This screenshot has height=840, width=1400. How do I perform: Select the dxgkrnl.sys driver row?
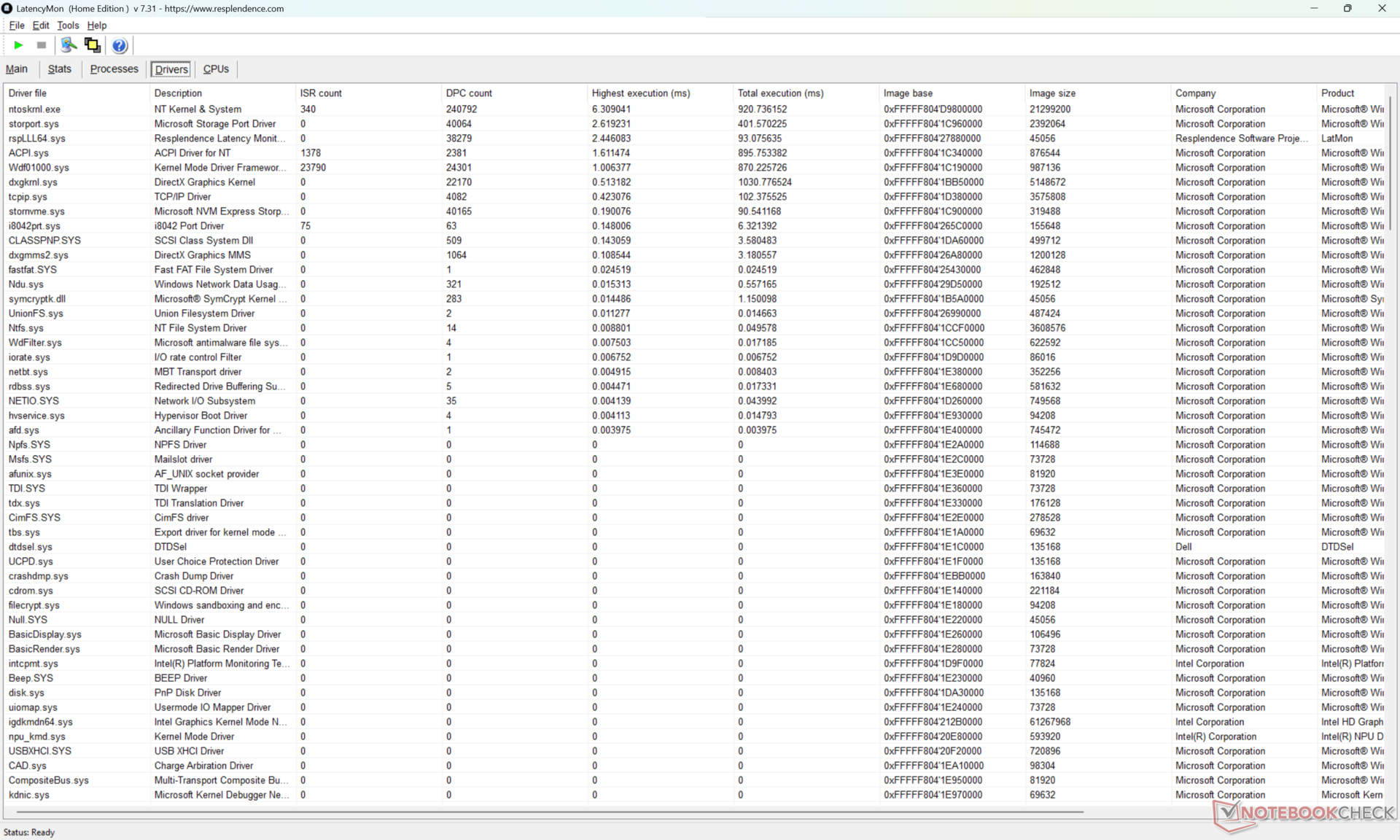click(x=694, y=182)
